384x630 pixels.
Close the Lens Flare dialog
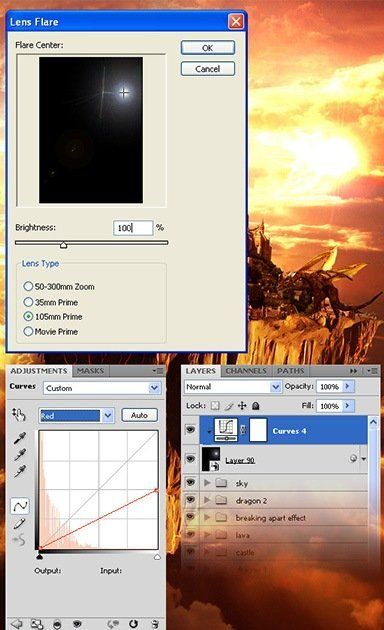pos(236,21)
